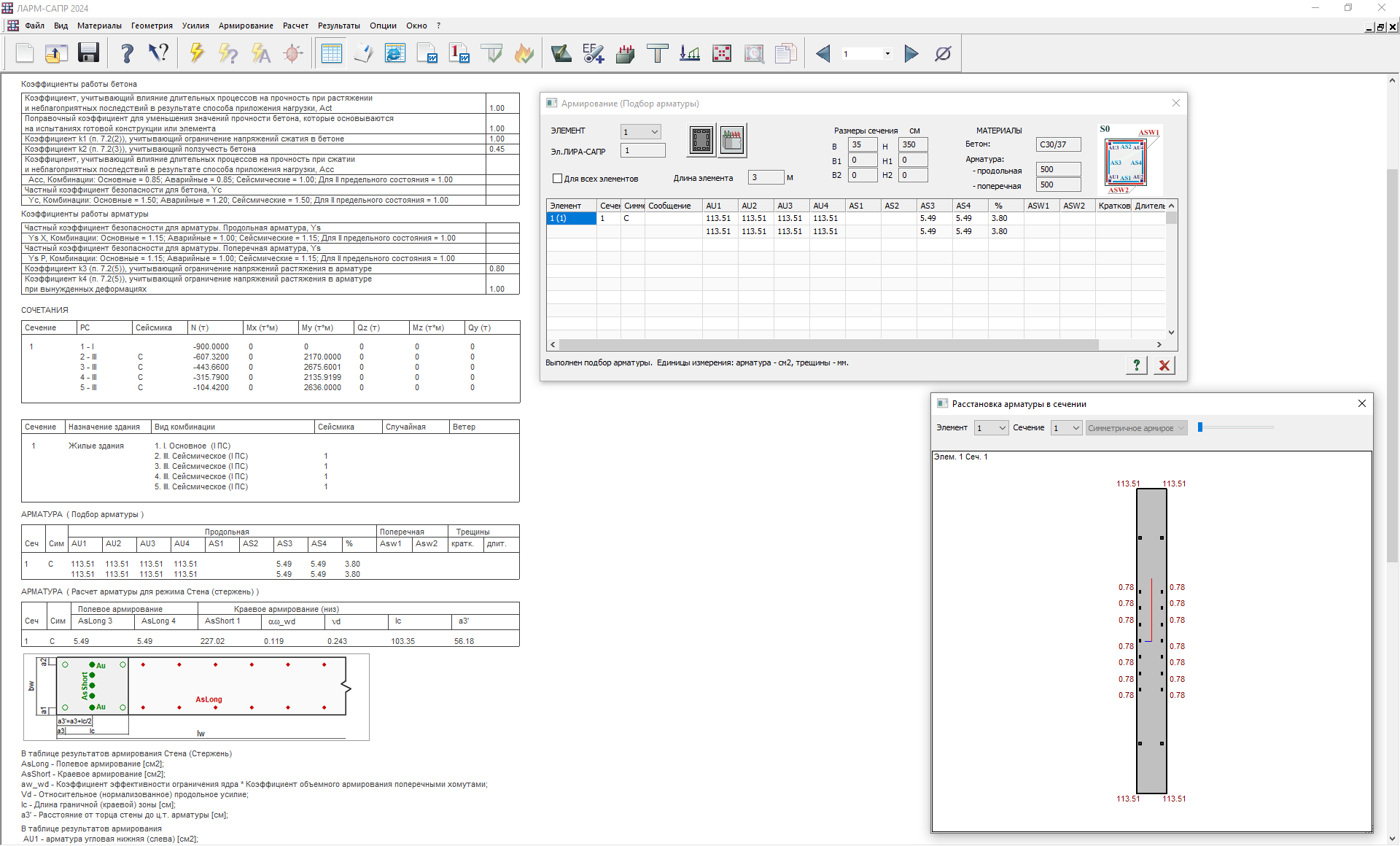Click the red X cancel button in dialog

click(x=1164, y=365)
